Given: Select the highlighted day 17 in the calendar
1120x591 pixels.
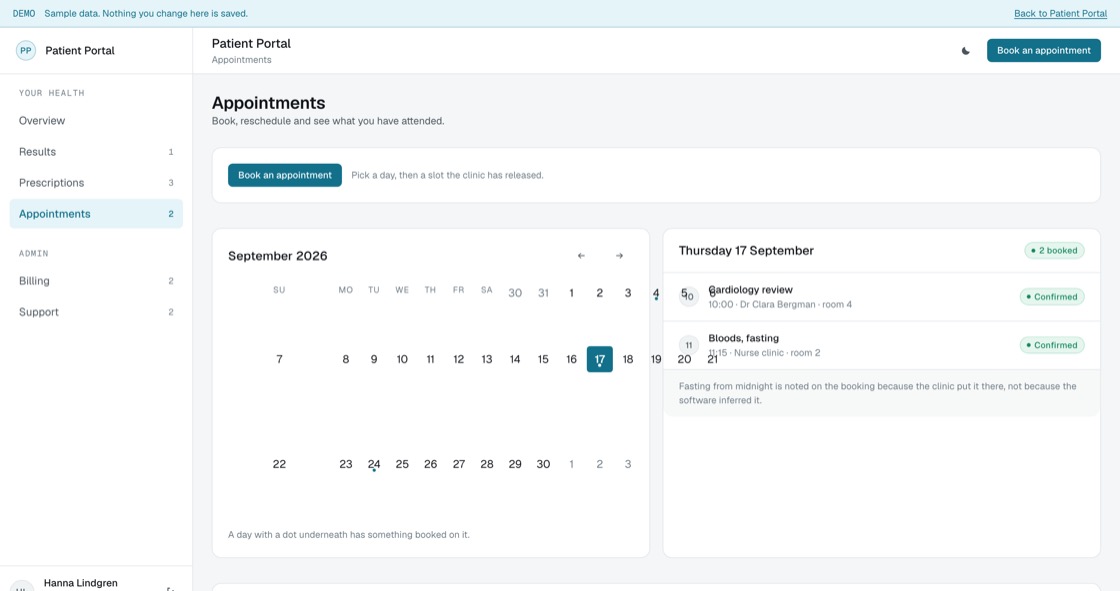Looking at the screenshot, I should click(x=599, y=359).
